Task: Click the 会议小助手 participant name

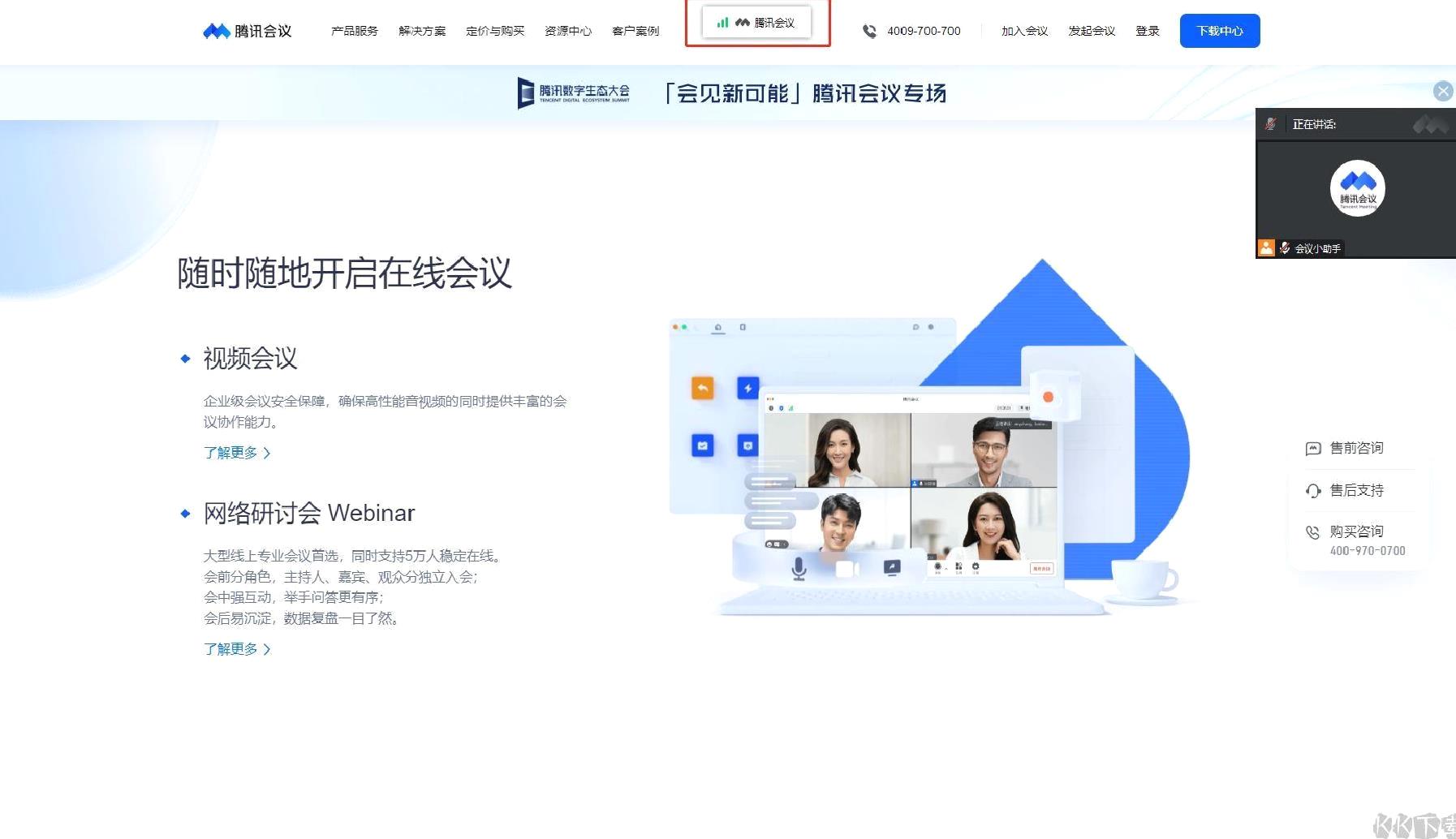Action: pos(1317,248)
